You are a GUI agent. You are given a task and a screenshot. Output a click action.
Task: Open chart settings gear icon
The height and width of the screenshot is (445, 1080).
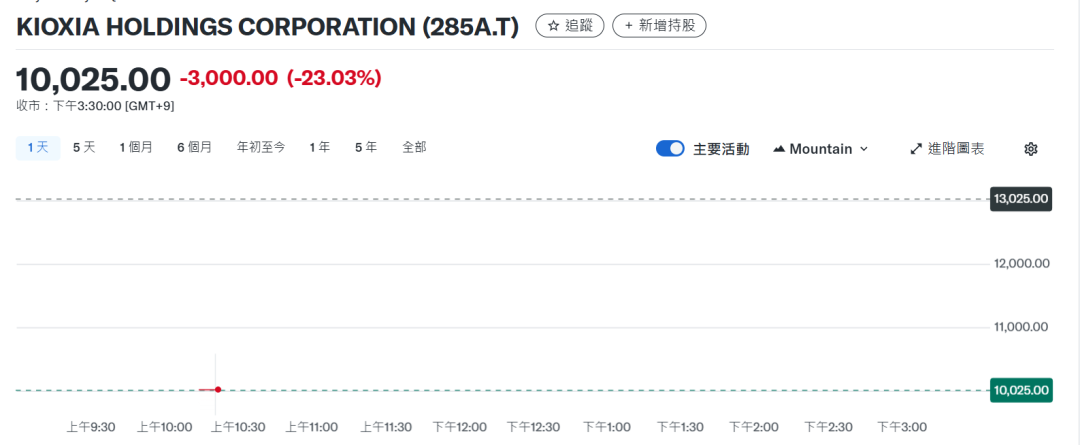[1031, 149]
